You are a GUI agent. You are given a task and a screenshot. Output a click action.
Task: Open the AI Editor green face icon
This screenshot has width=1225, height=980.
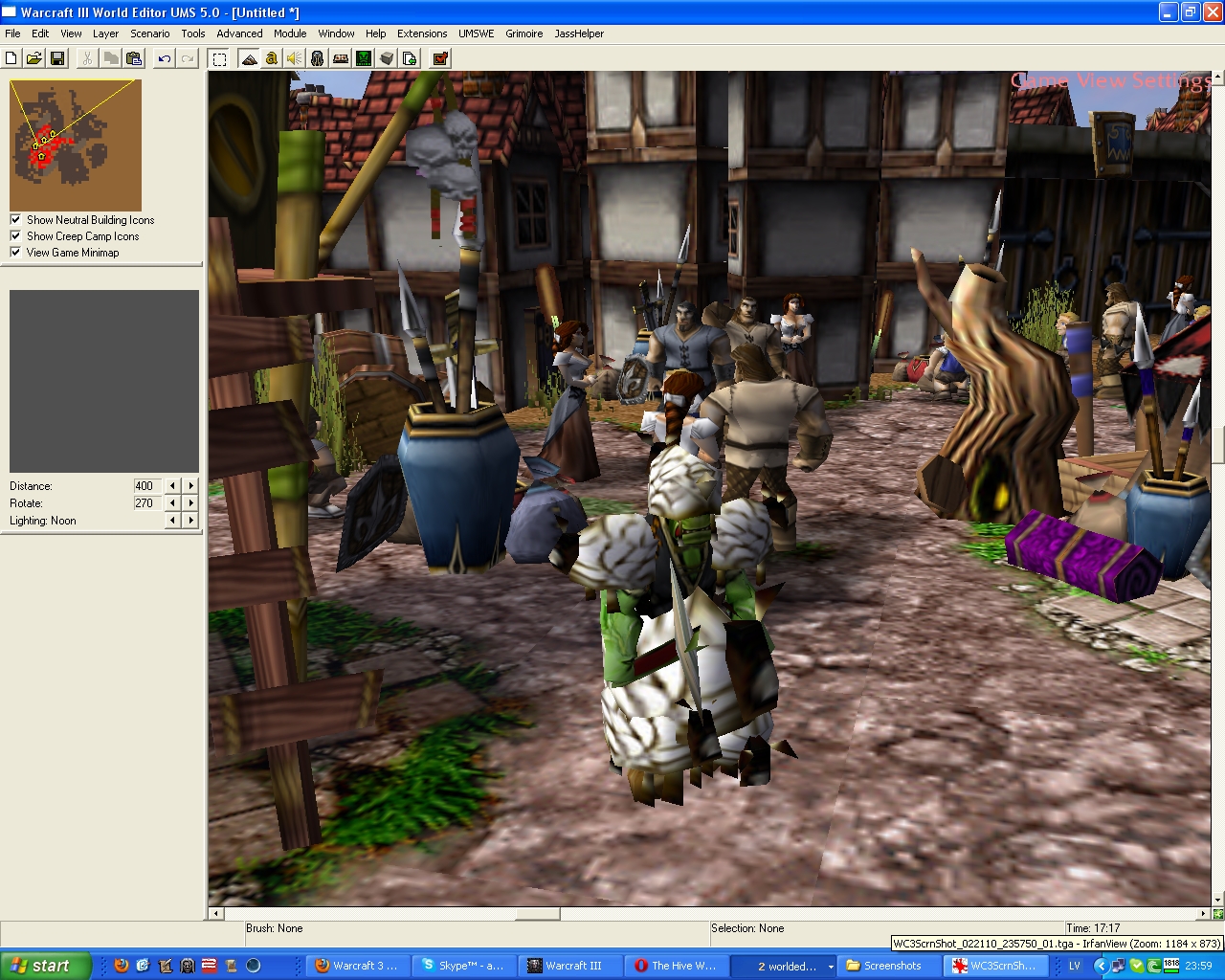tap(364, 58)
